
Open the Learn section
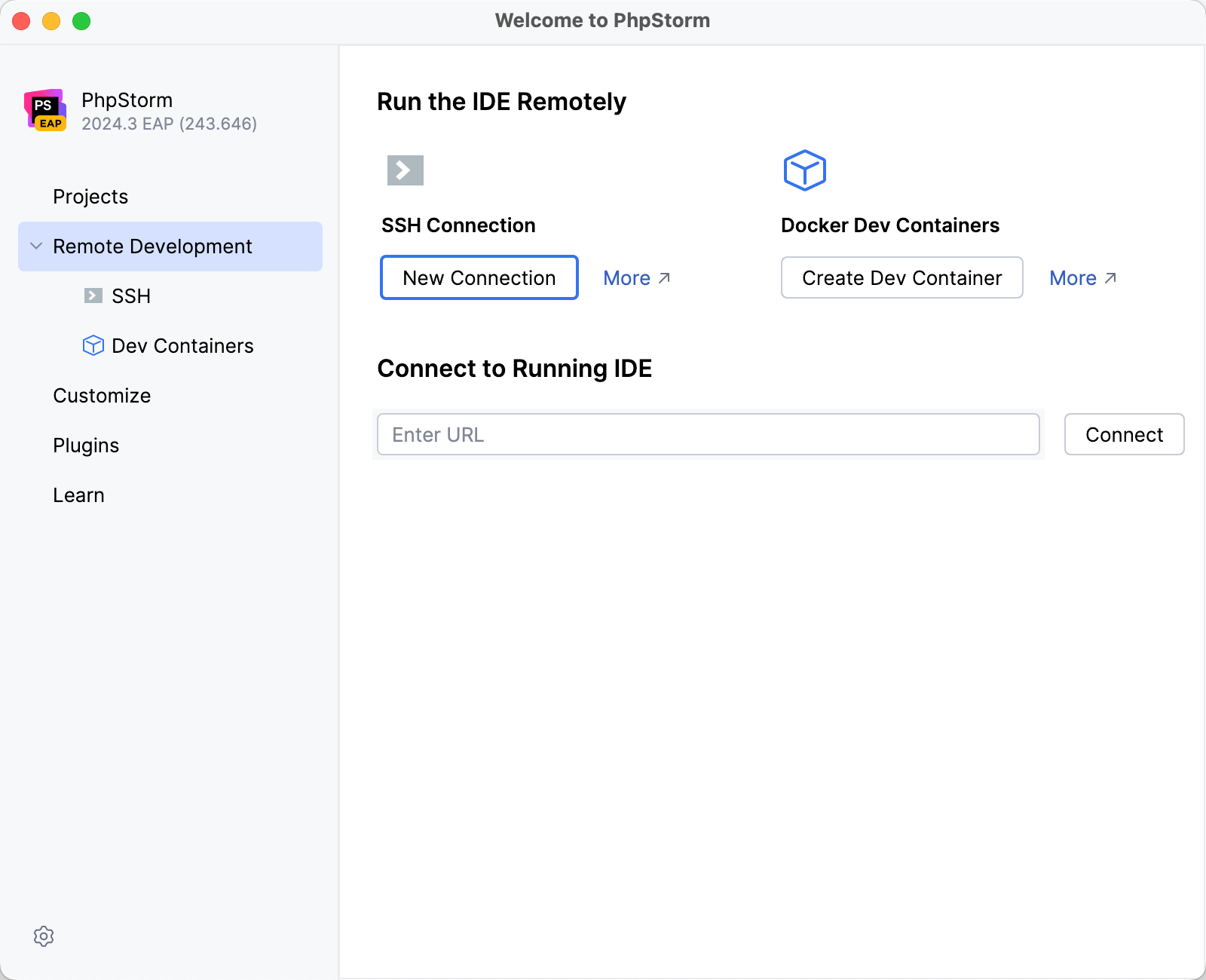[78, 495]
